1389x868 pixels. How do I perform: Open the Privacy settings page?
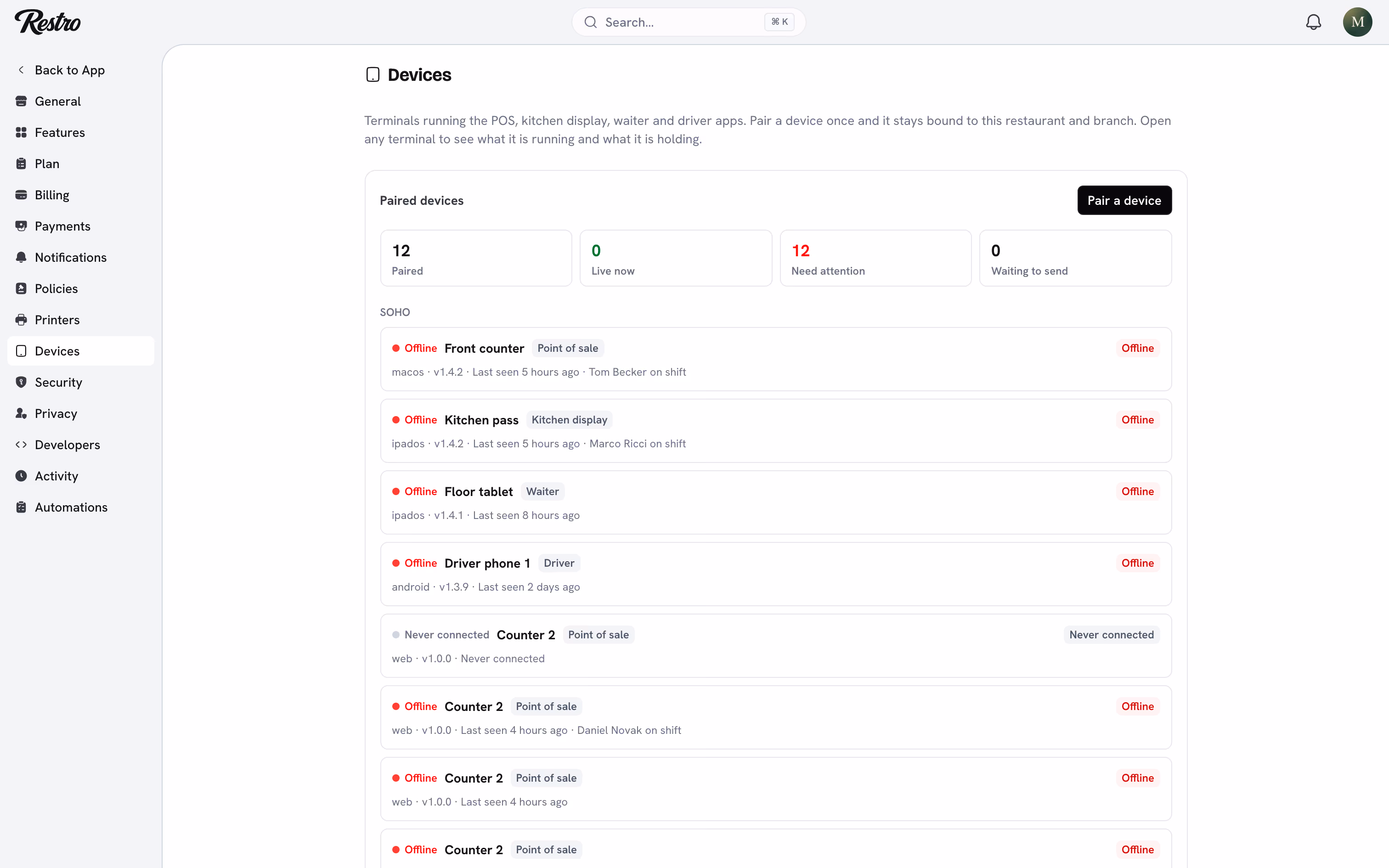pyautogui.click(x=81, y=413)
